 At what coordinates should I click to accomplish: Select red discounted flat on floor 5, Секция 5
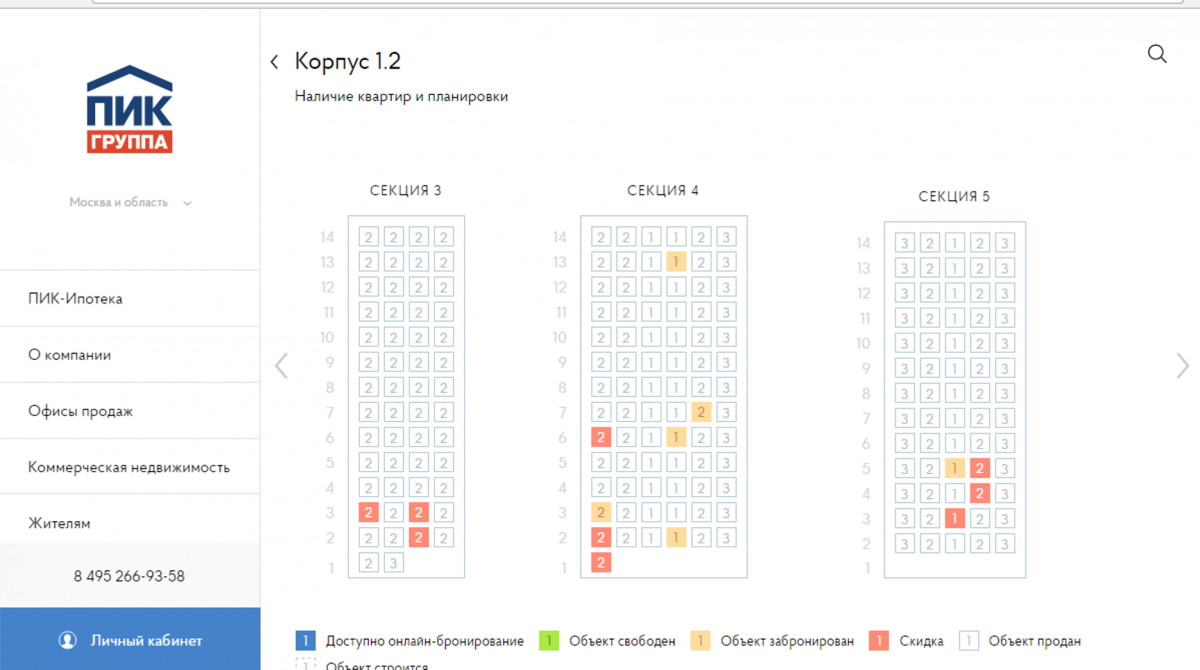point(980,468)
